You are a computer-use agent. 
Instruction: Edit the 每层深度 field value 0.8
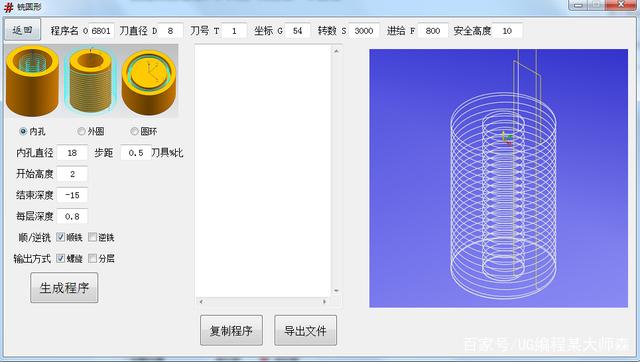pyautogui.click(x=72, y=216)
